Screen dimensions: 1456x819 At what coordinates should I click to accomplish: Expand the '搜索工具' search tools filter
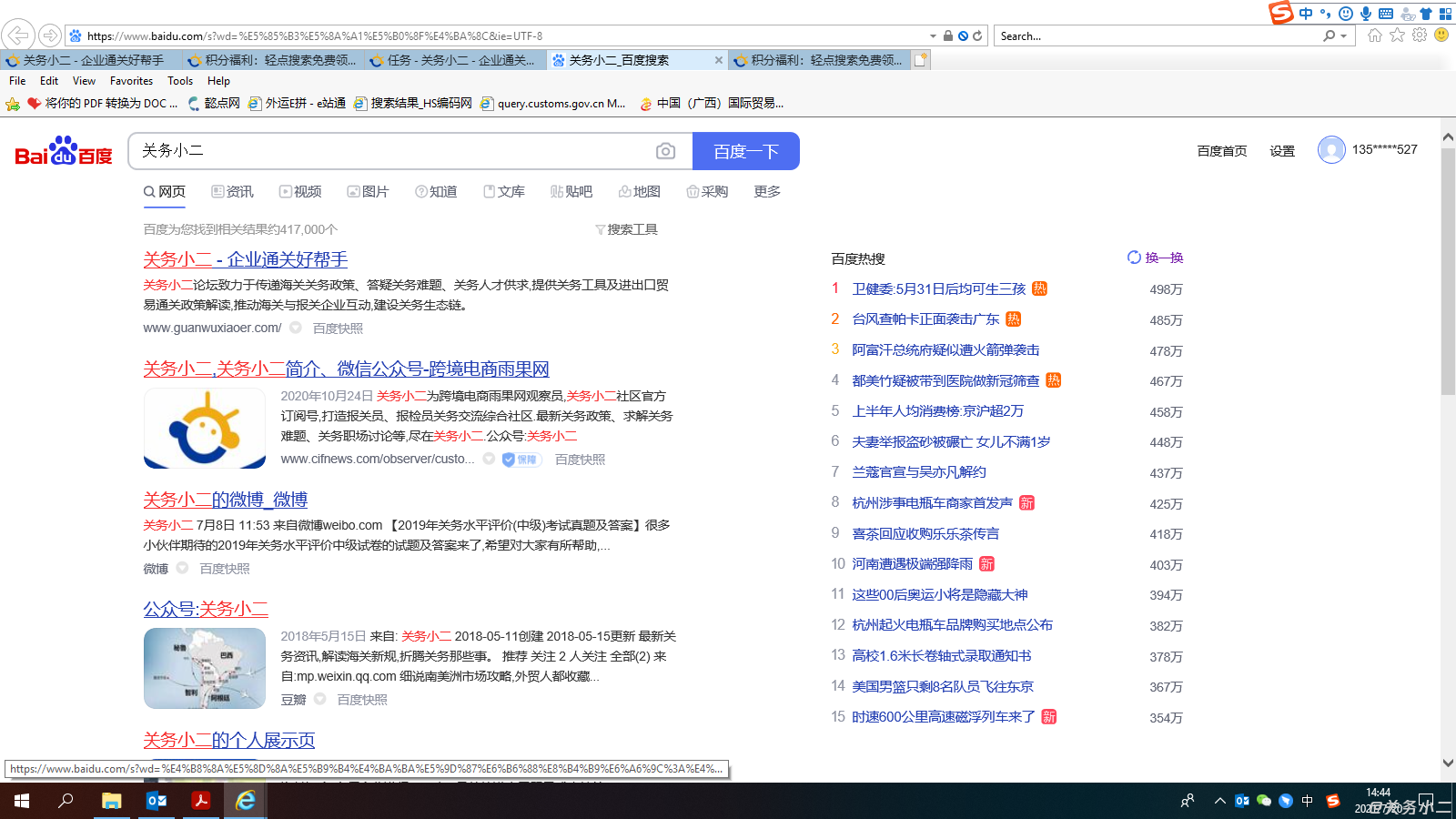click(x=626, y=229)
